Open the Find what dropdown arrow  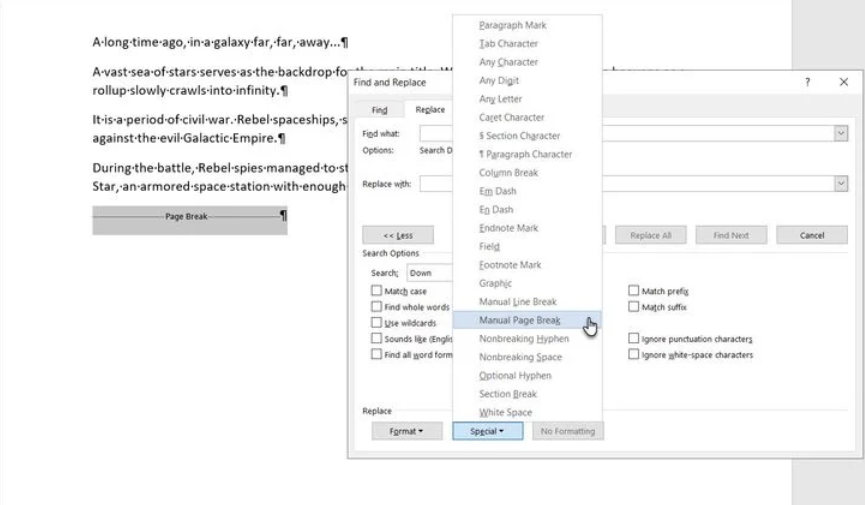pos(840,133)
